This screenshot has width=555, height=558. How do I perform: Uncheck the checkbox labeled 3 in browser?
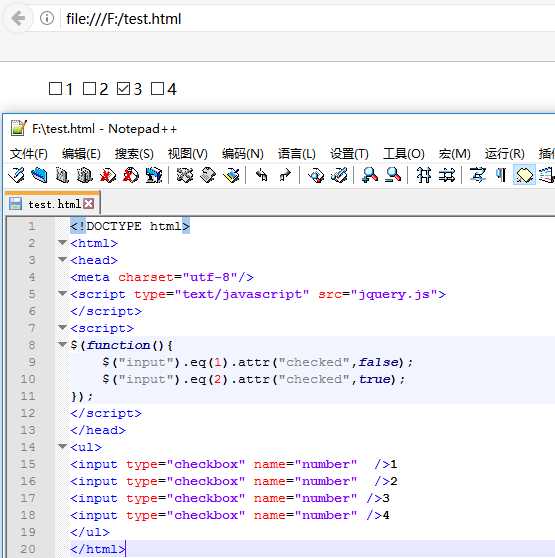click(123, 89)
